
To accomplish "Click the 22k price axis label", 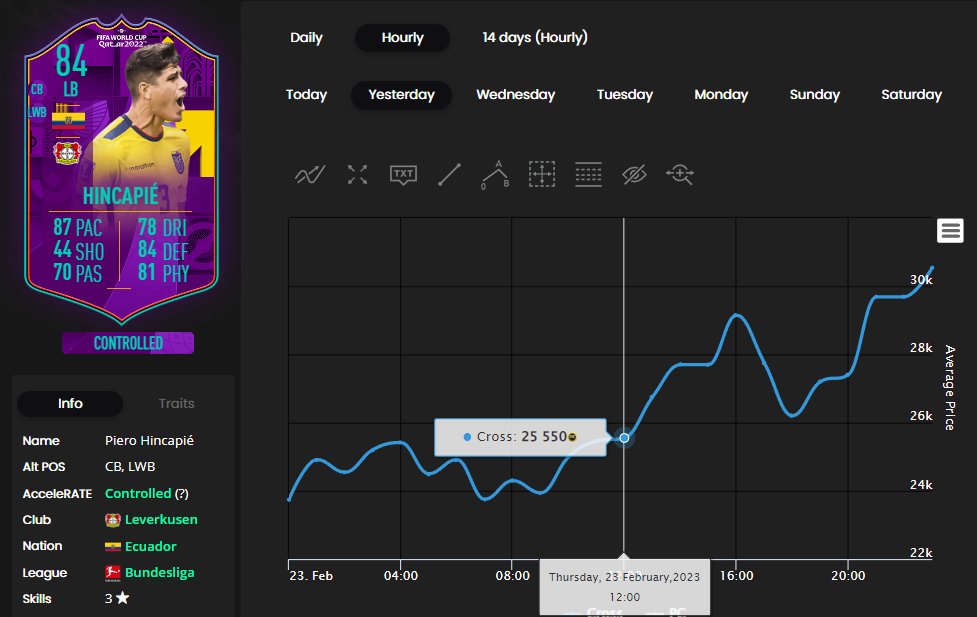I will (x=921, y=553).
